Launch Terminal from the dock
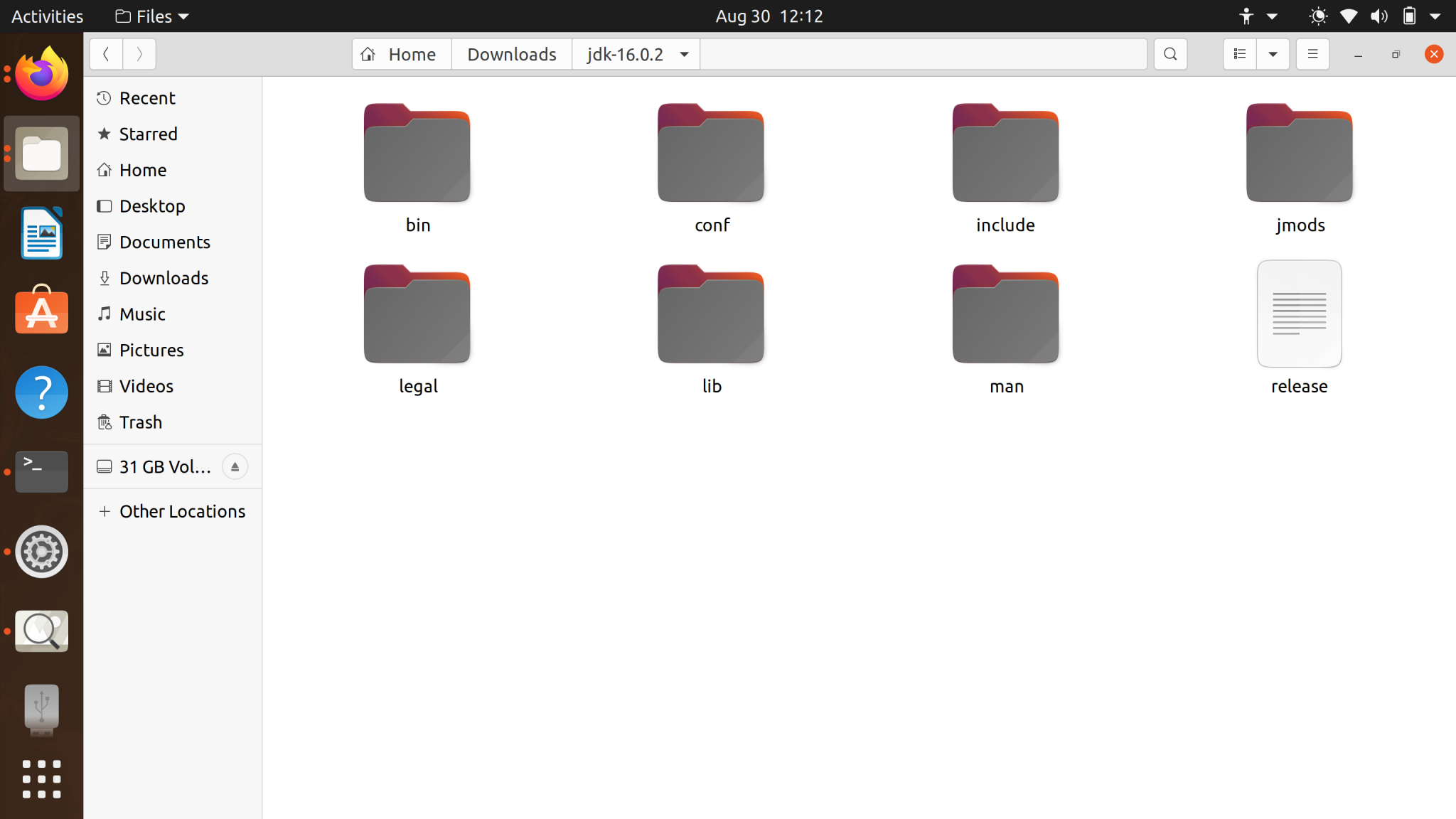The image size is (1456, 819). [41, 471]
